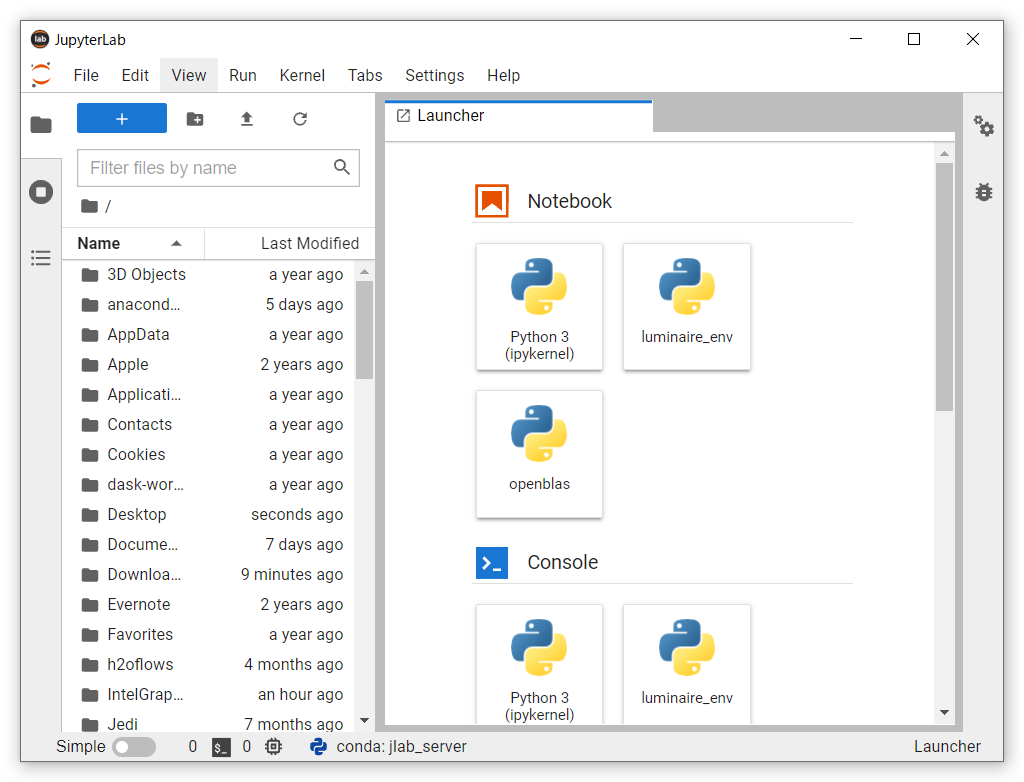Open the debugger panel
This screenshot has height=782, width=1024.
tap(984, 191)
